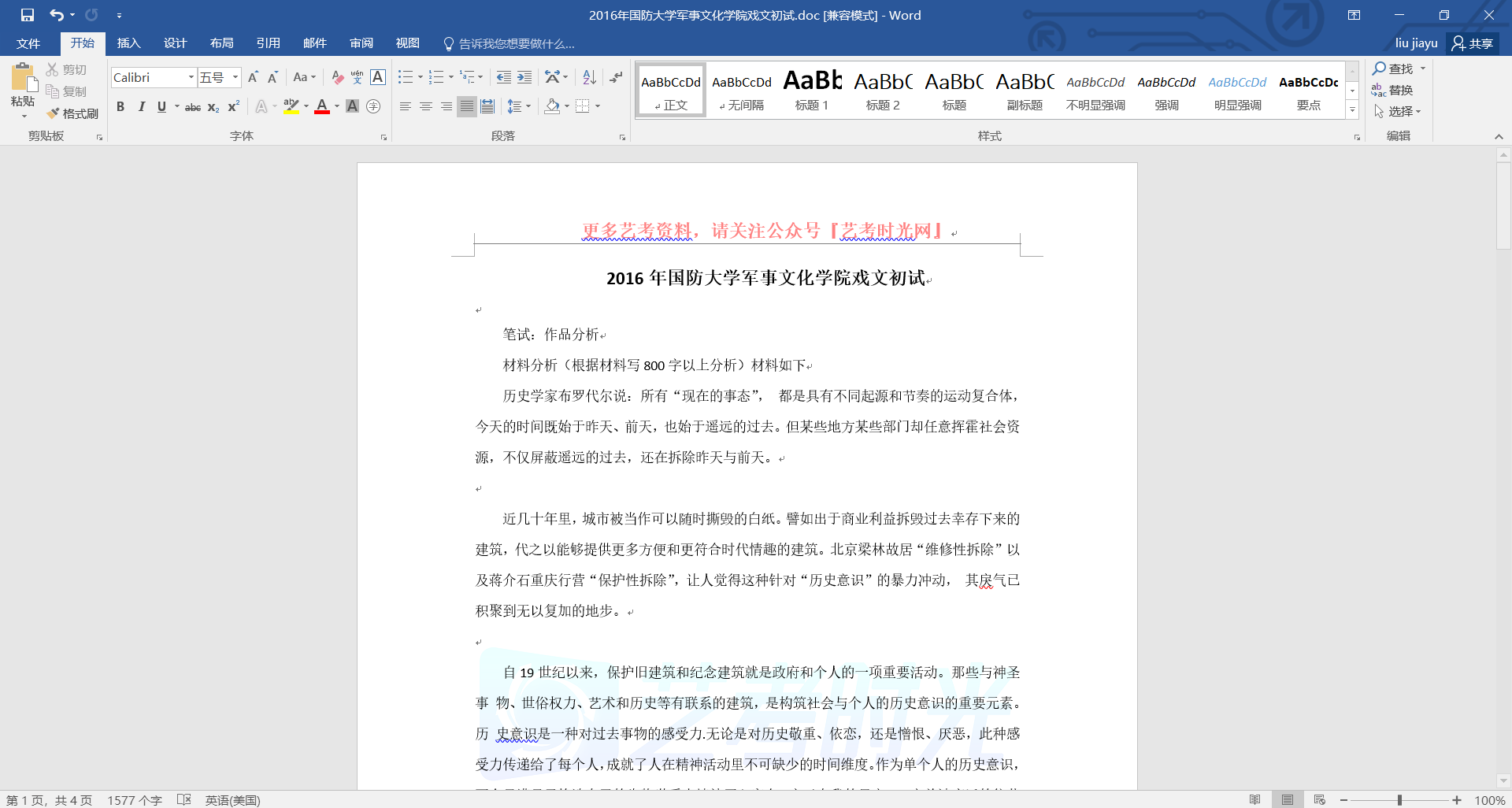Toggle Italic formatting

pos(141,107)
